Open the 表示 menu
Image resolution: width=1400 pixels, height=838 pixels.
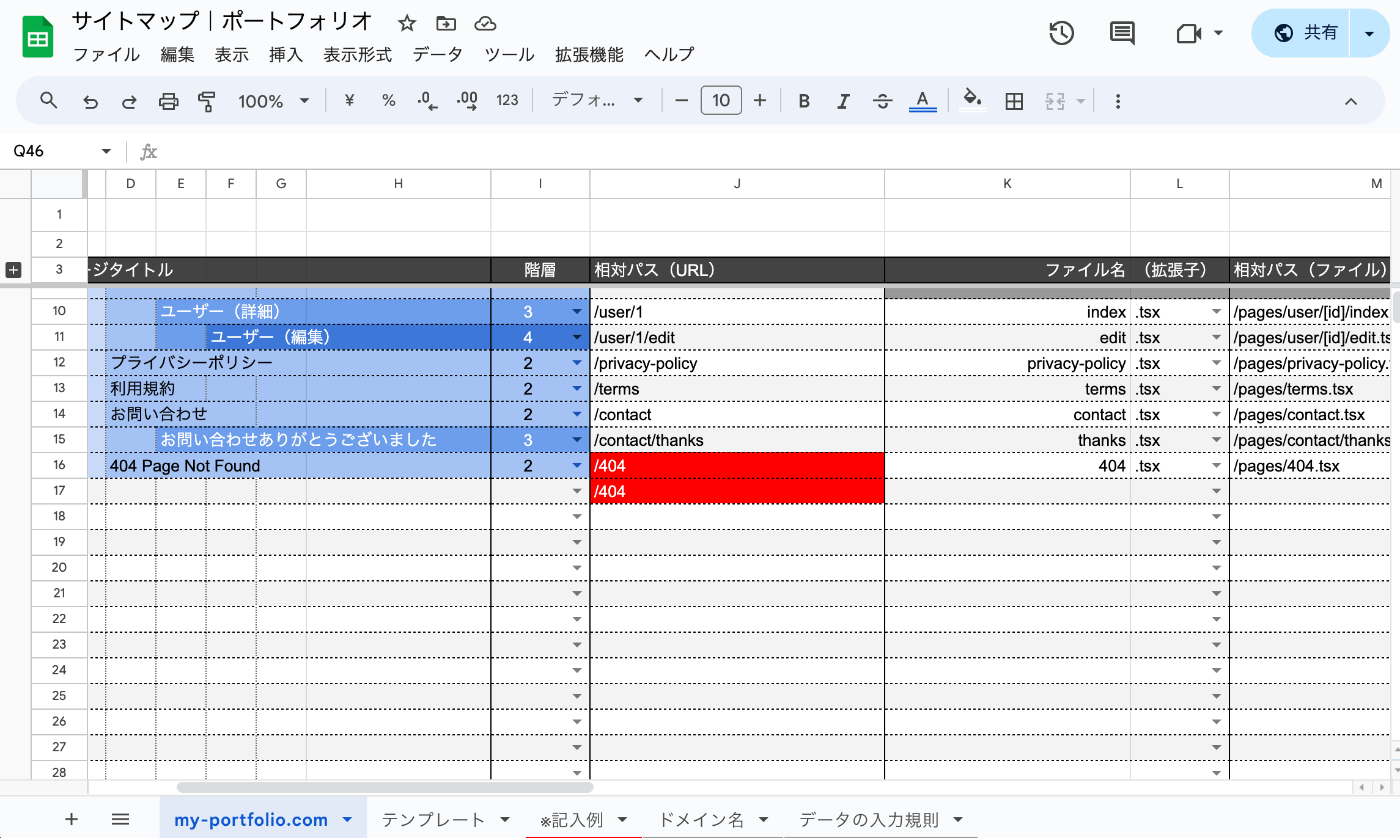pos(231,55)
